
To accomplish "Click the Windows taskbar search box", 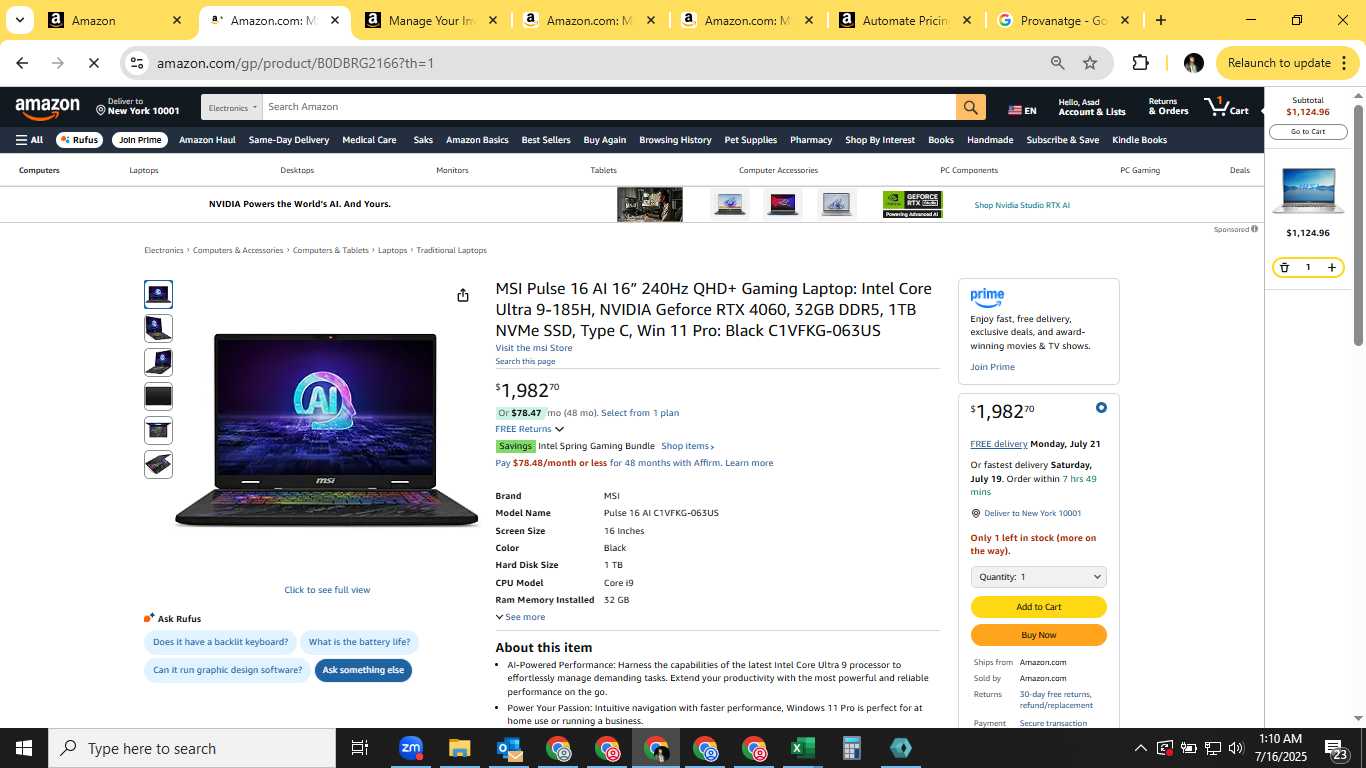I will pyautogui.click(x=192, y=748).
